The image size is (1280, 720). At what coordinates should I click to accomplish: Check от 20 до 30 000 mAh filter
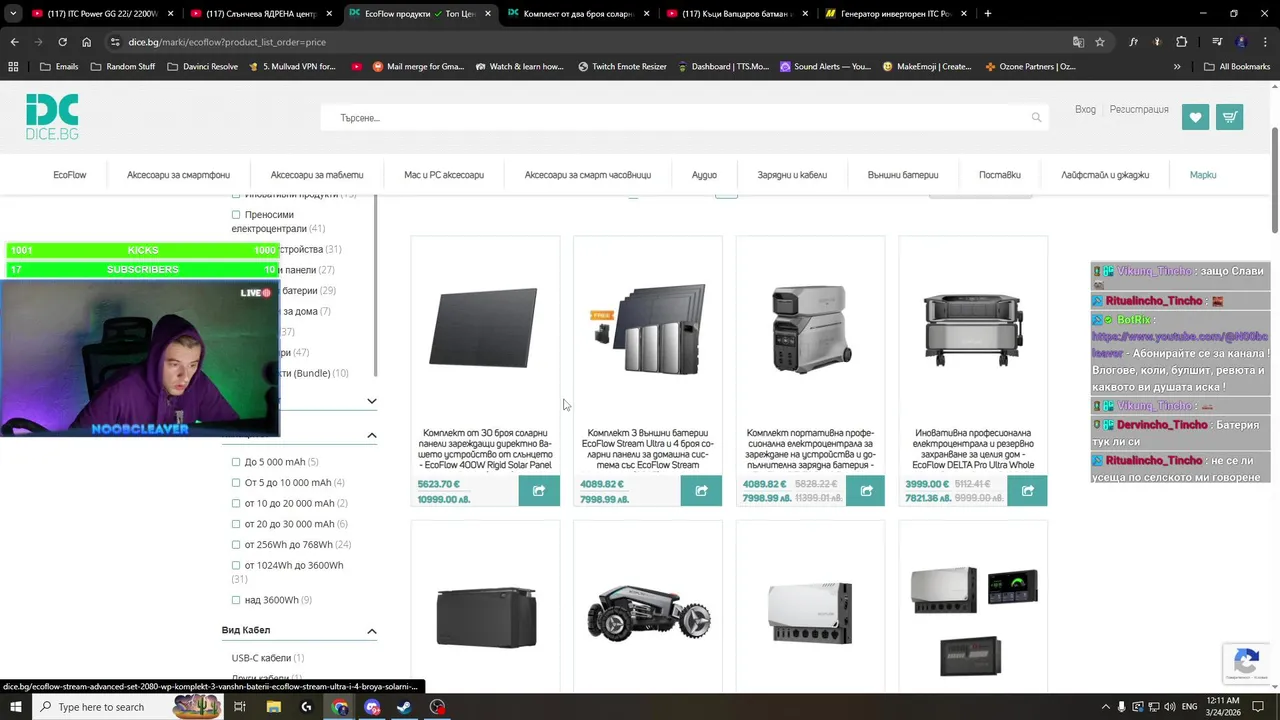(x=236, y=524)
